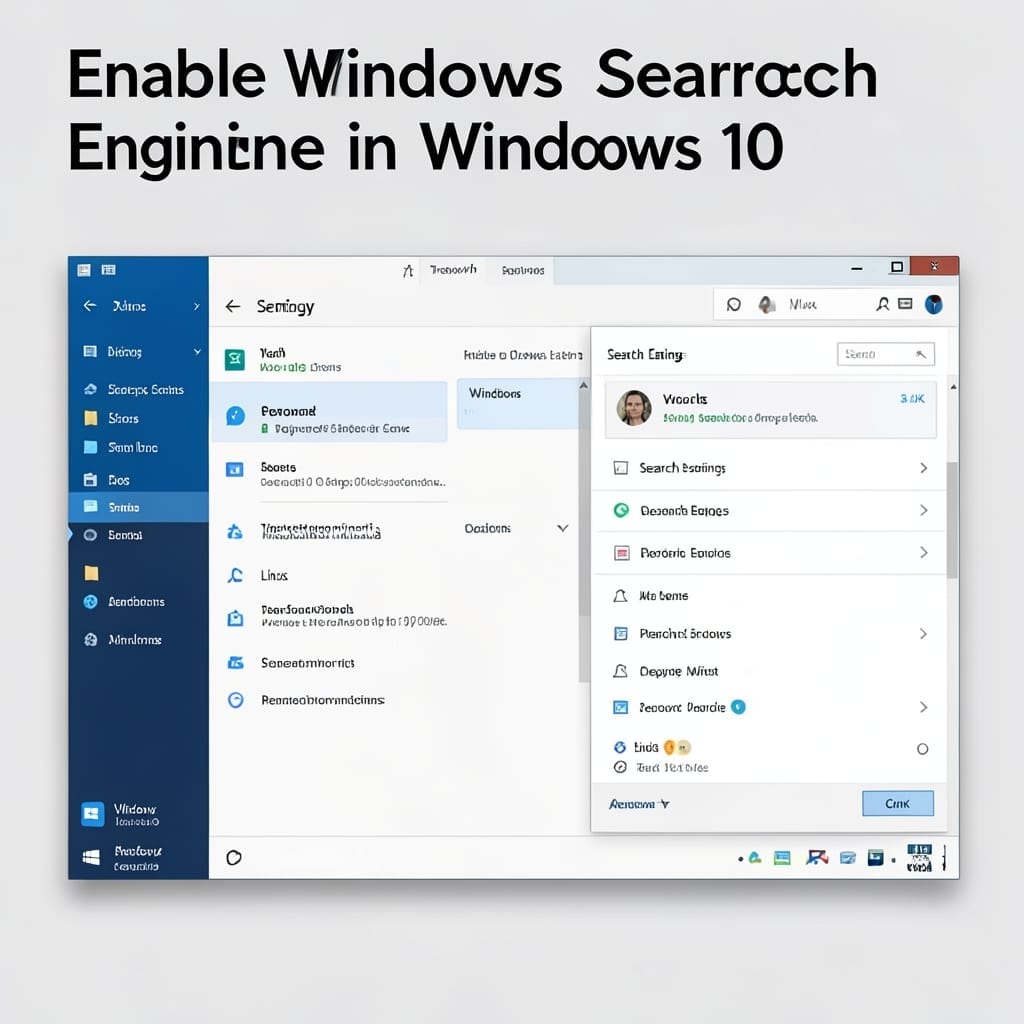
Task: Click the circular icon beside Renmeobtomndcinns
Action: point(235,700)
